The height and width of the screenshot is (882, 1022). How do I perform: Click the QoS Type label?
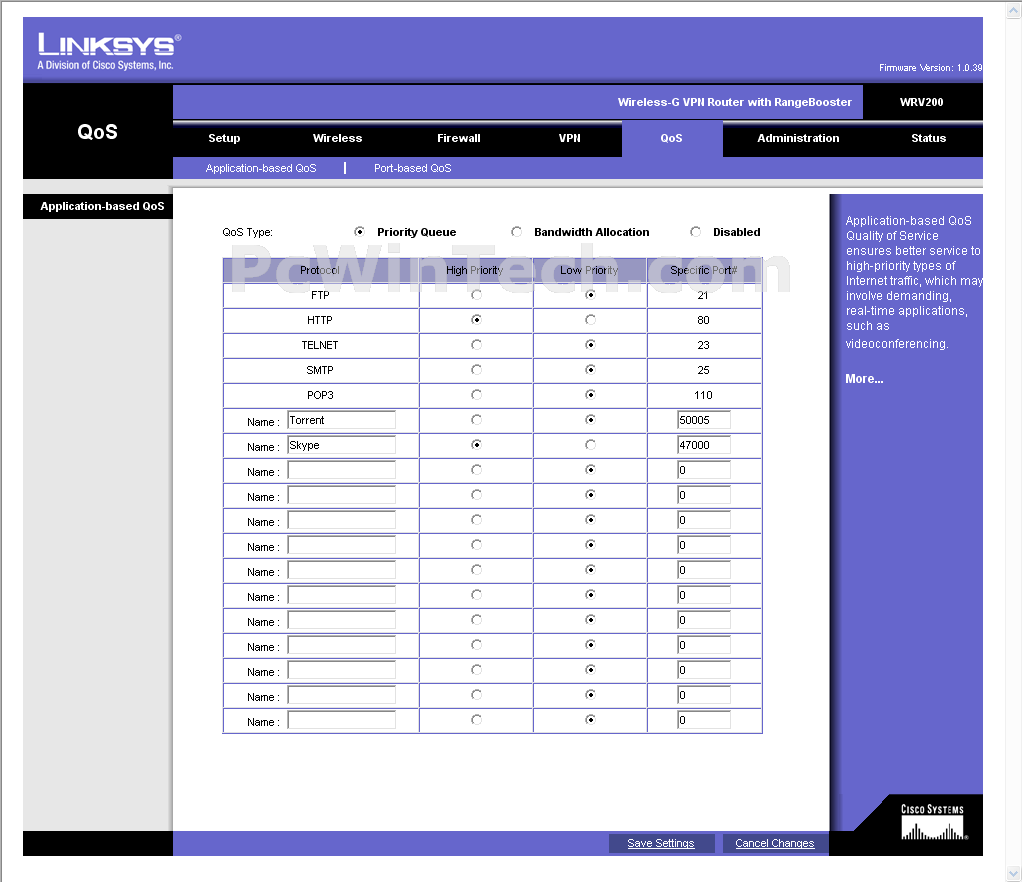pos(248,232)
